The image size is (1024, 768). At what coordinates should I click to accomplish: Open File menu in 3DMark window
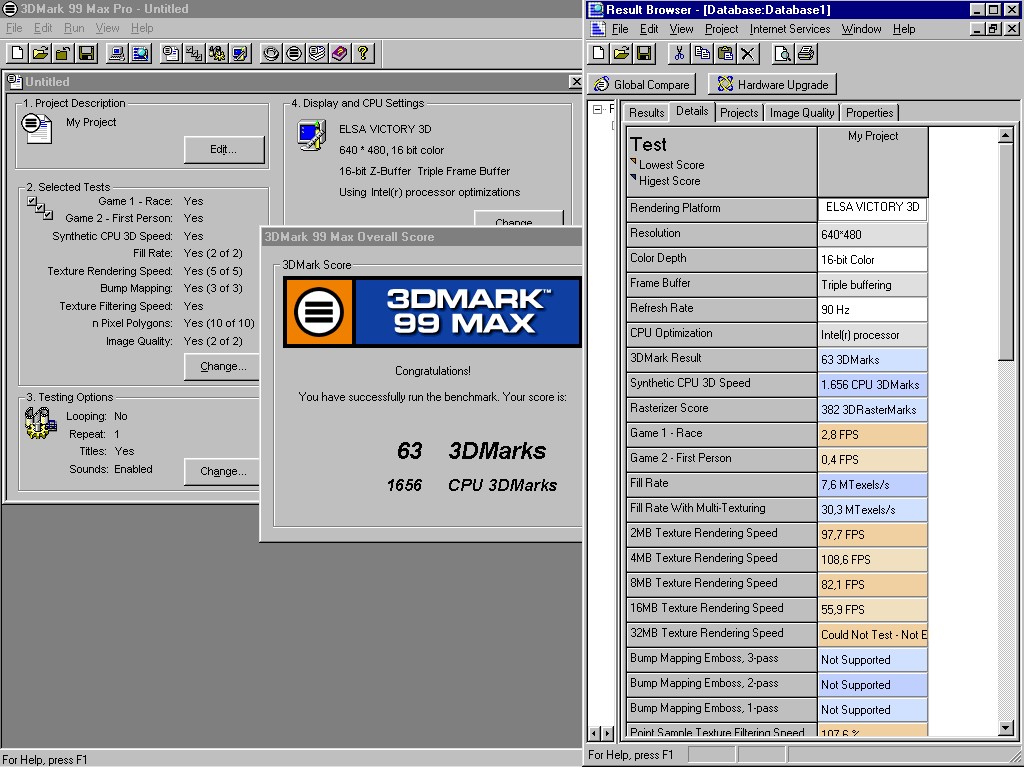[x=14, y=28]
